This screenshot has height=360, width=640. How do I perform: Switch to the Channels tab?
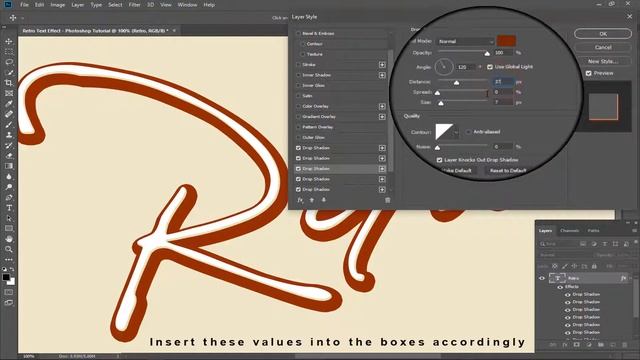pos(569,231)
